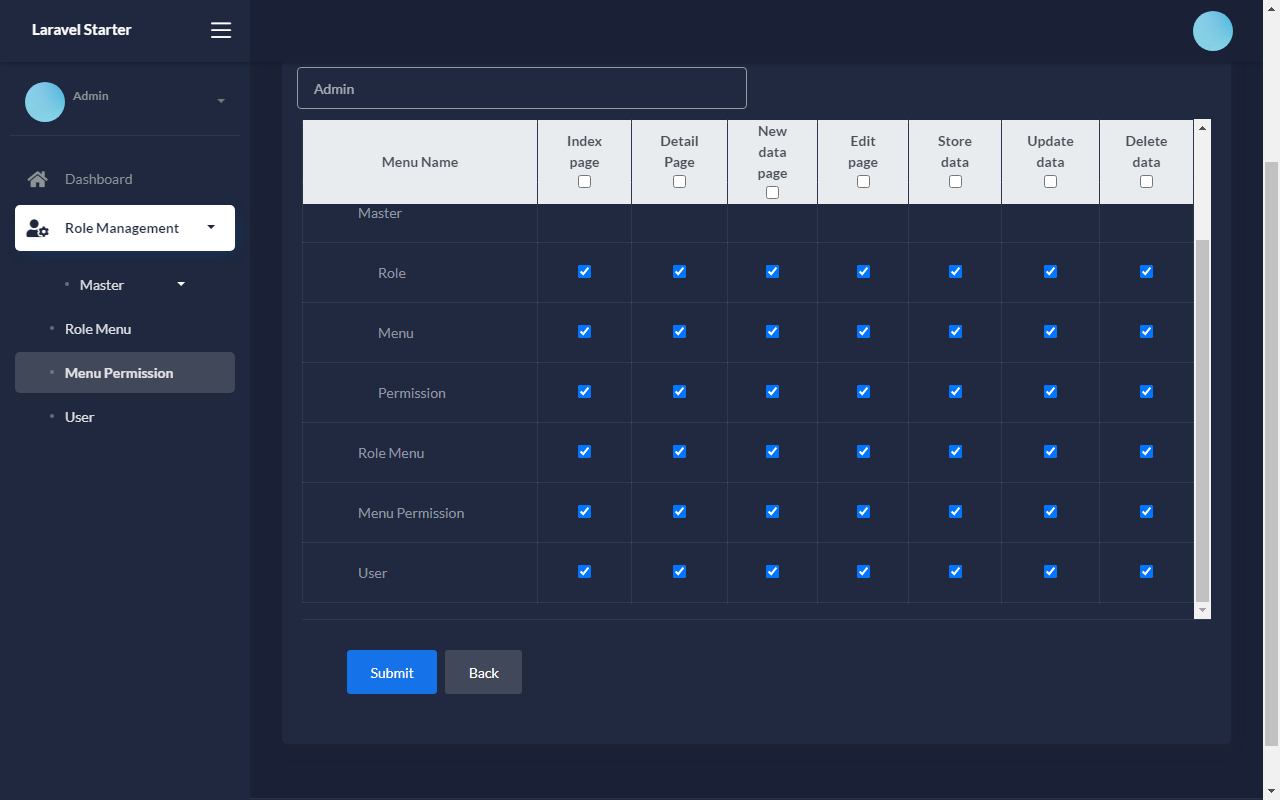
Task: Click the Role Menu row label in table
Action: pyautogui.click(x=391, y=453)
